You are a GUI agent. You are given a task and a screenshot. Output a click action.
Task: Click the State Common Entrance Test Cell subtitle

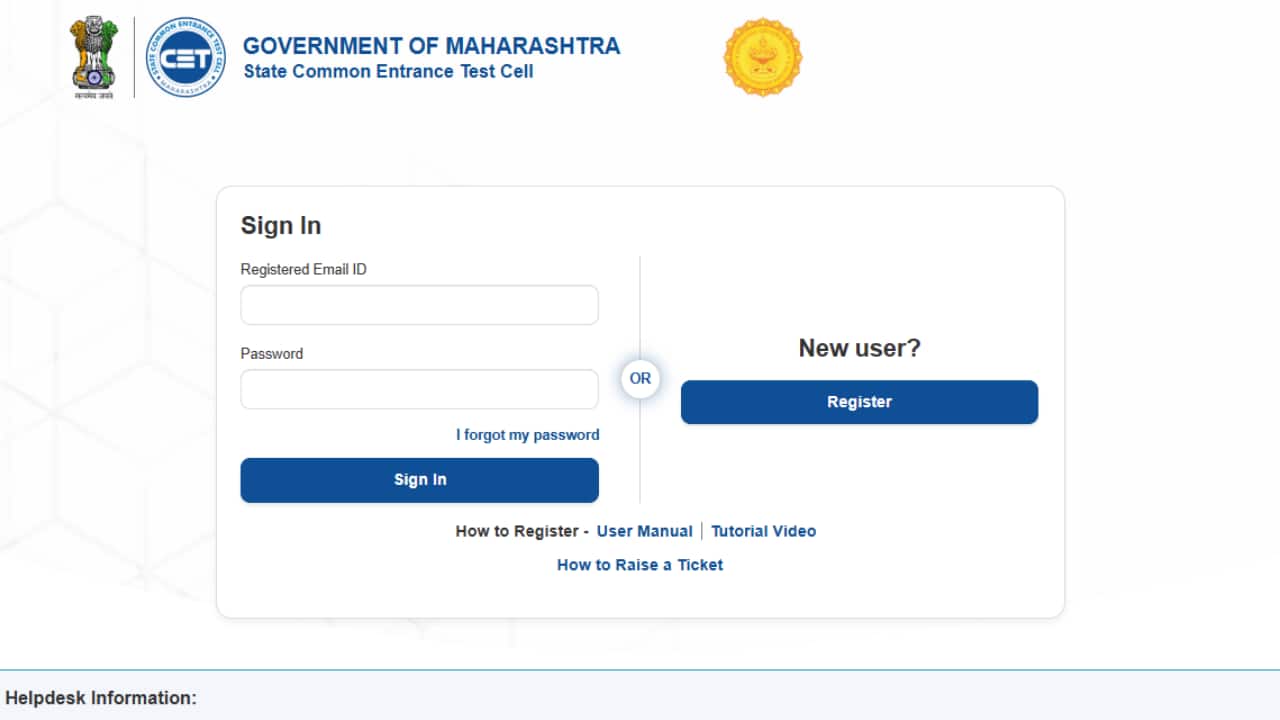click(x=389, y=71)
